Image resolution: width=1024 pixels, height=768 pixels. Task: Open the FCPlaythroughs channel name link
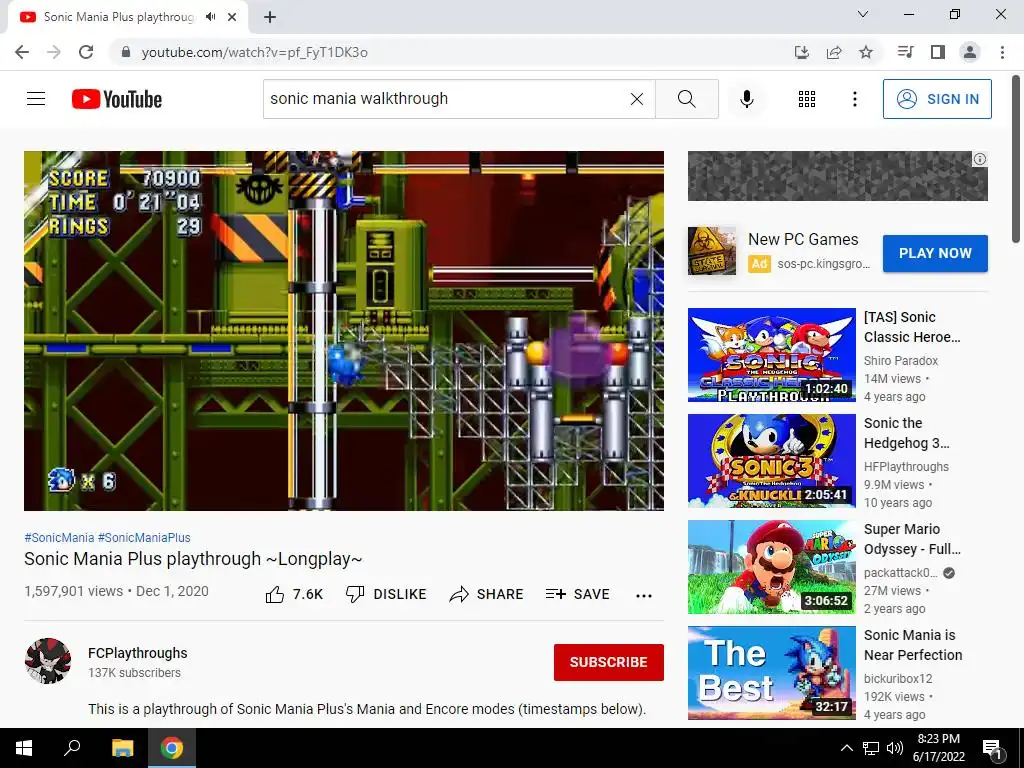pos(138,653)
